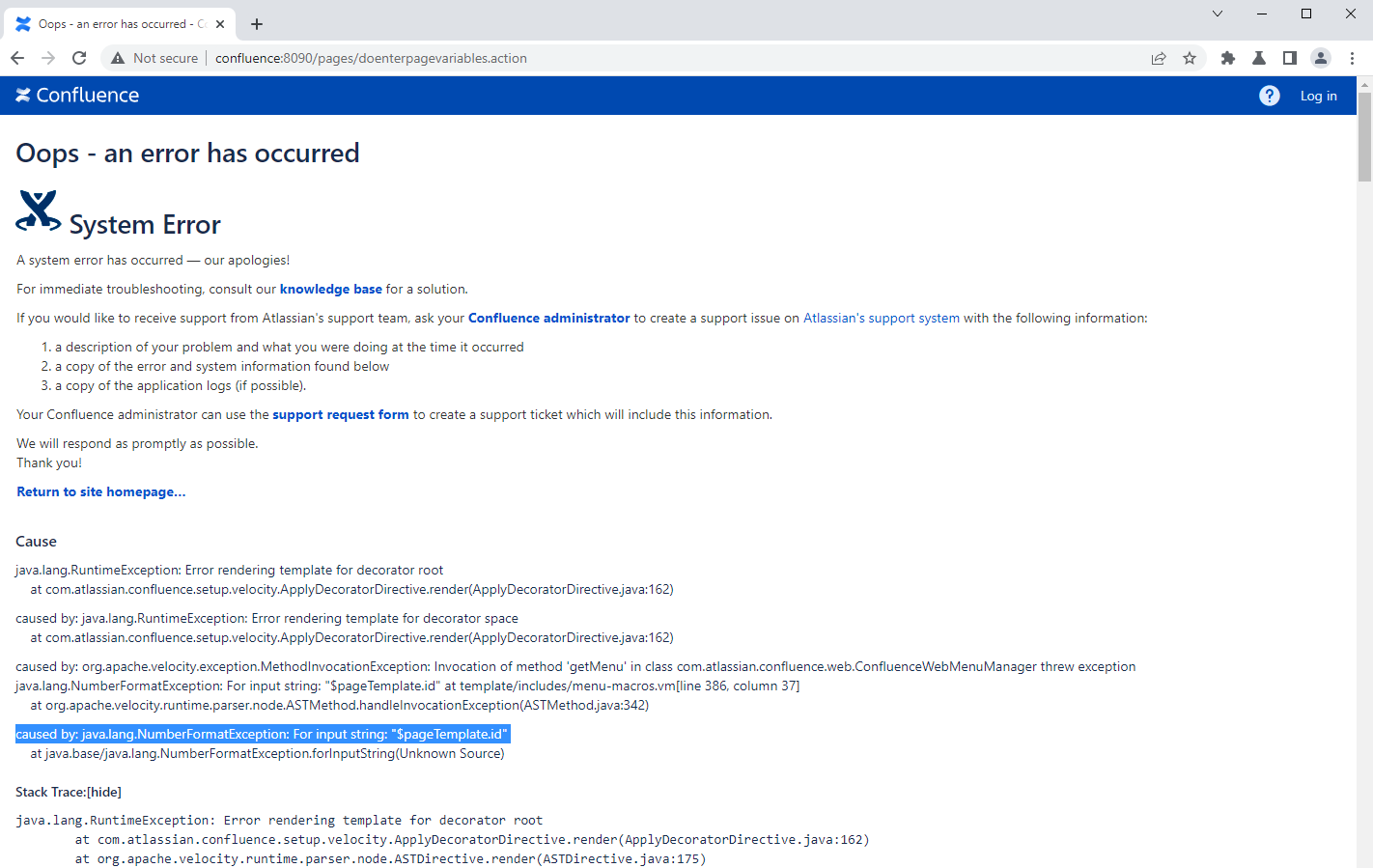Screen dimensions: 1373x868
Task: Open the support request form link
Action: (341, 414)
